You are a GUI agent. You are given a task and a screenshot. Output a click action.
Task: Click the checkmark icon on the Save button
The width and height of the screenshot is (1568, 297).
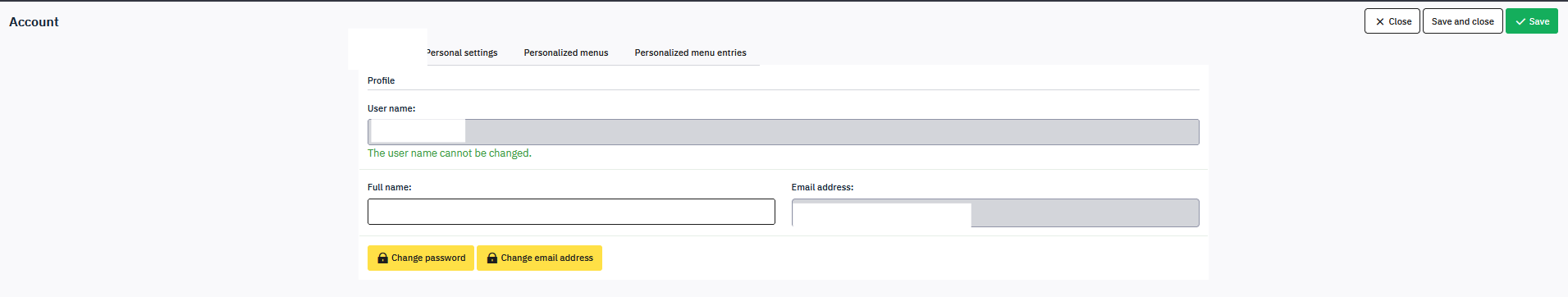[x=1520, y=22]
